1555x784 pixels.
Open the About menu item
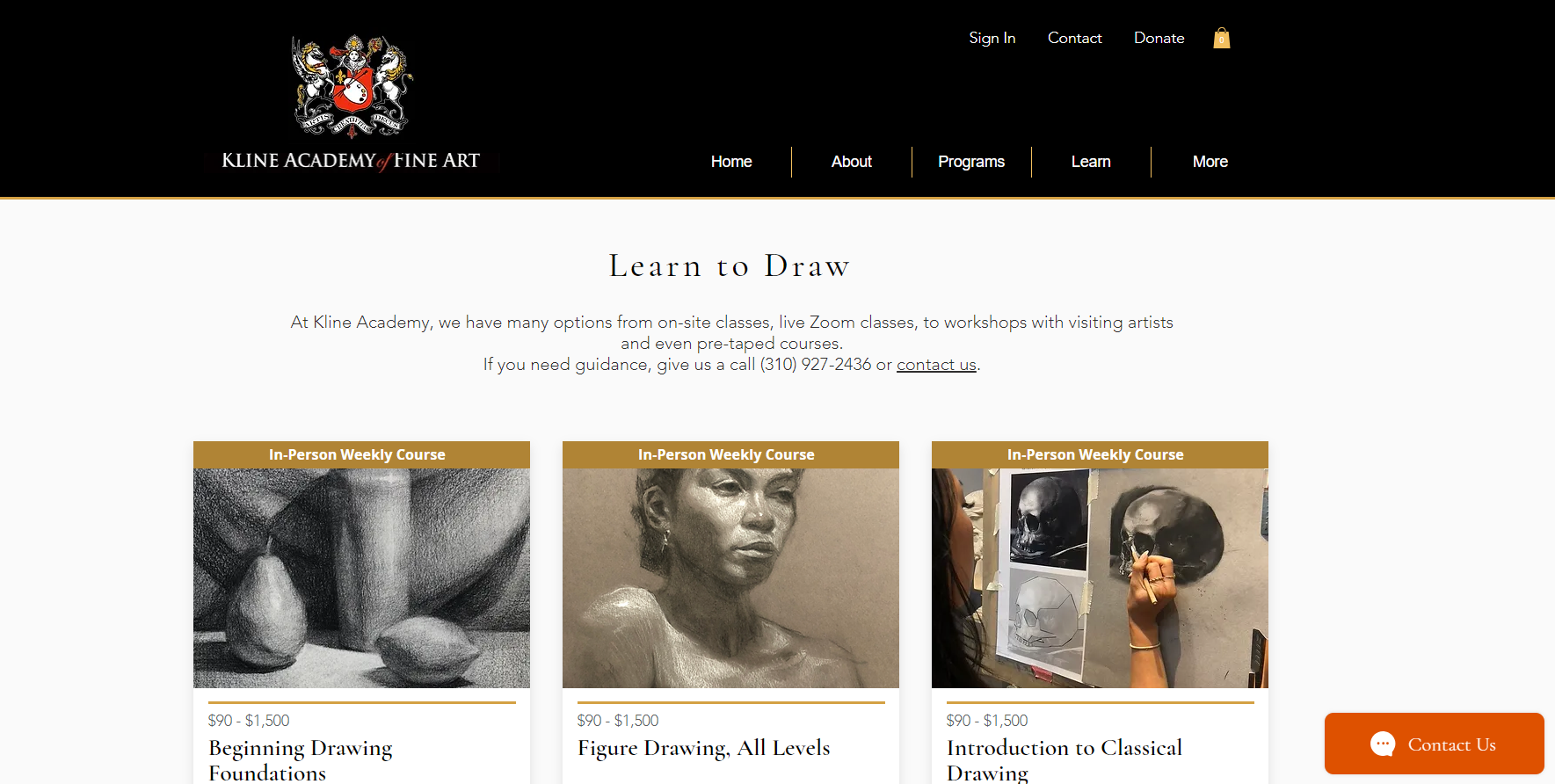click(x=852, y=162)
